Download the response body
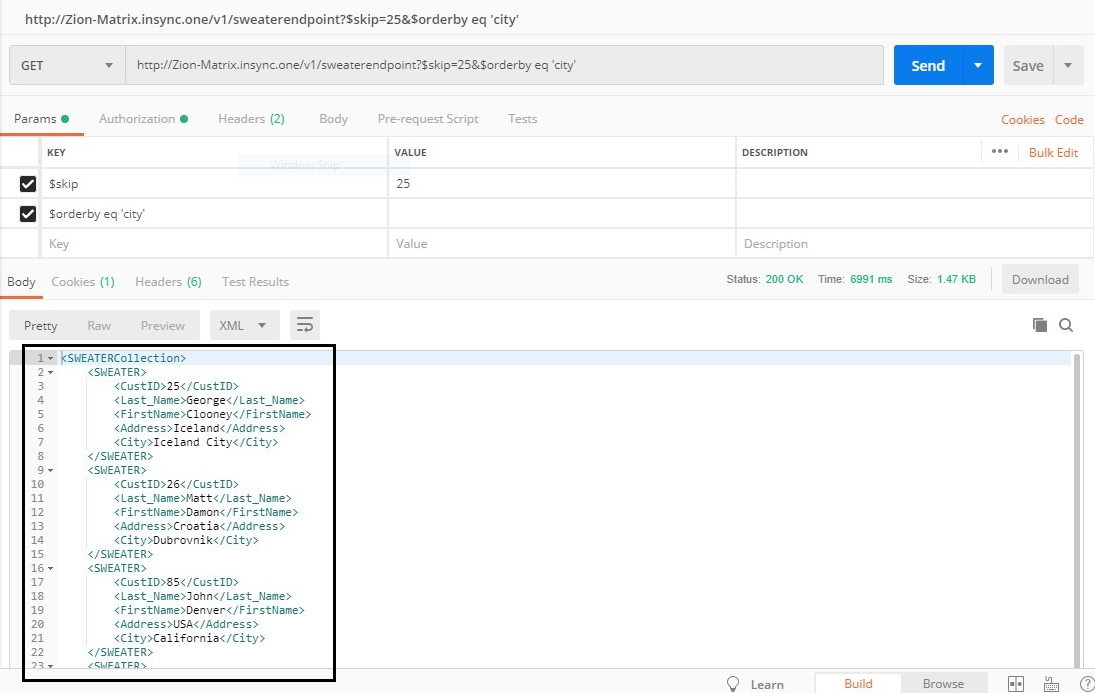1095x693 pixels. tap(1040, 280)
